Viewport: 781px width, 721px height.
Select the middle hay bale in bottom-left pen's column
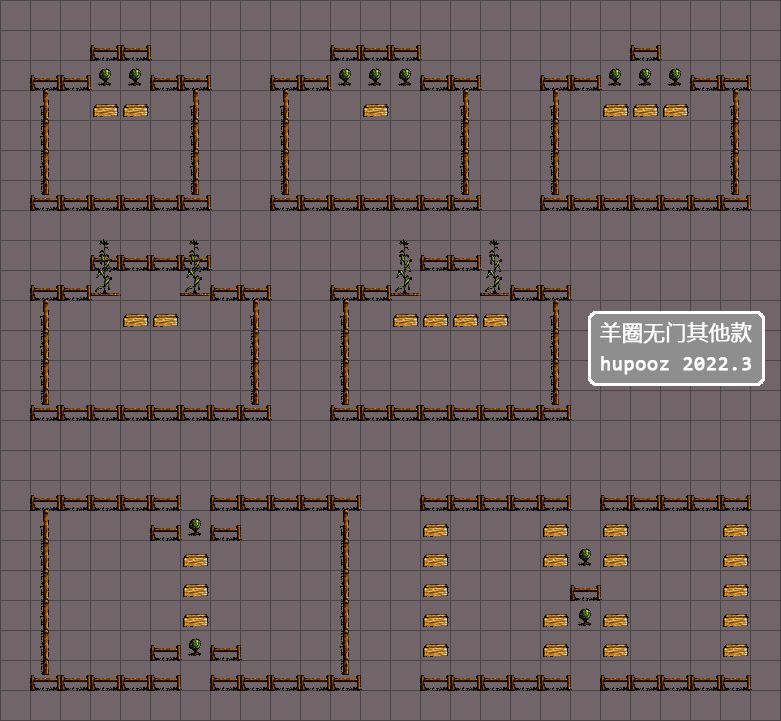[195, 591]
